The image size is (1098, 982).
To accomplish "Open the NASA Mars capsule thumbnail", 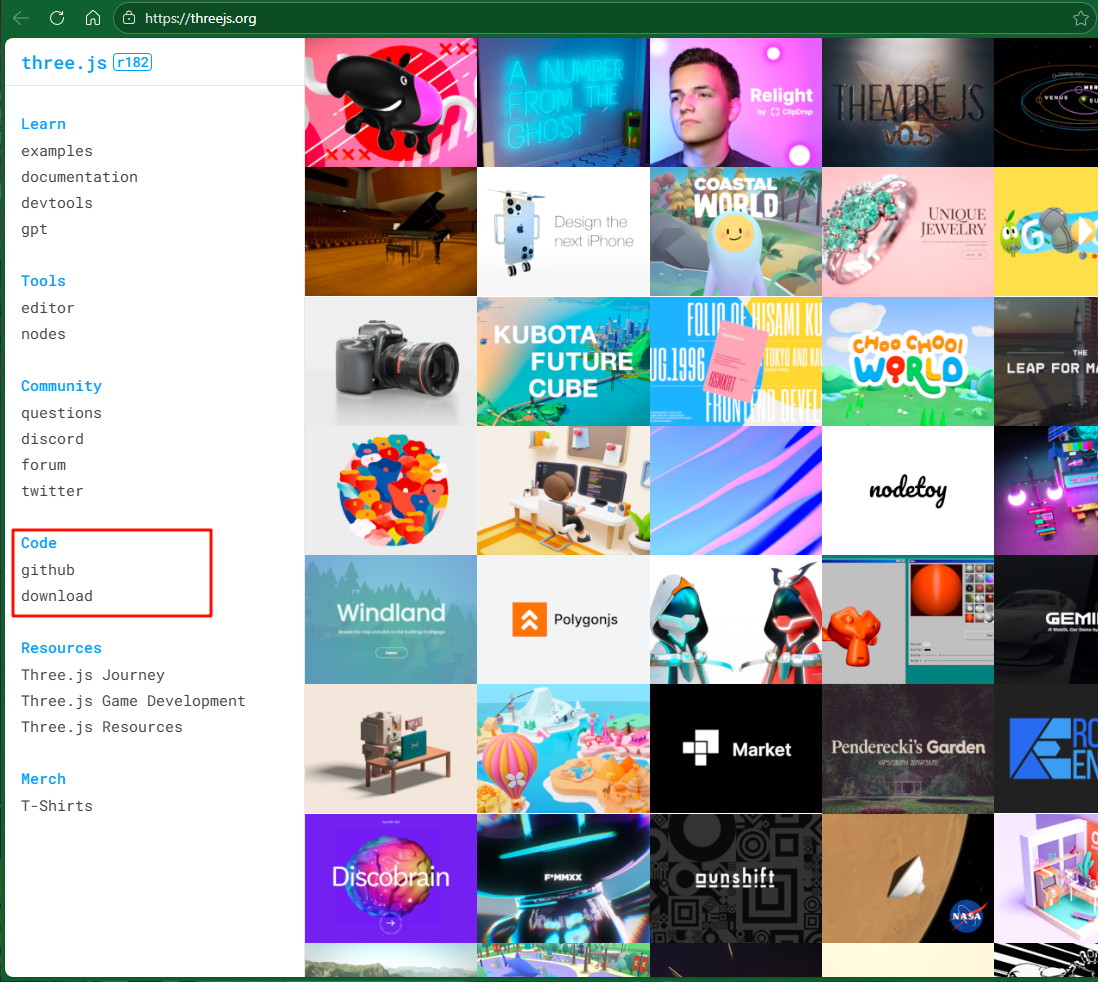I will [908, 878].
